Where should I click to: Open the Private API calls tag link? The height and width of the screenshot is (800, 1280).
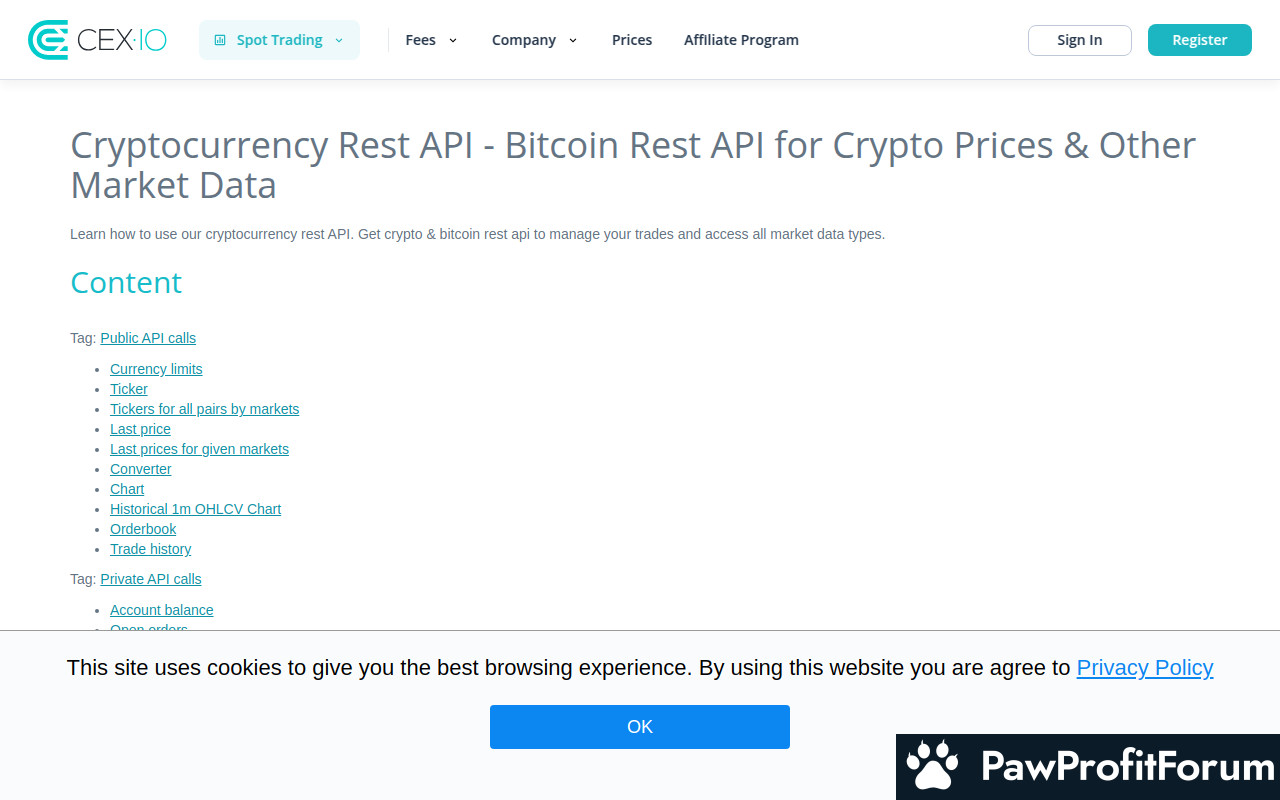151,579
